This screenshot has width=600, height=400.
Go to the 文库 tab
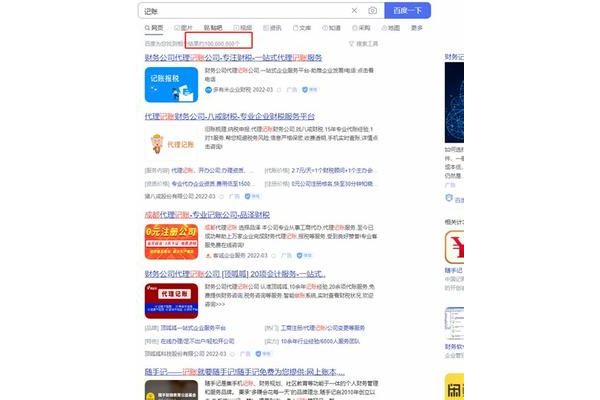[x=302, y=28]
